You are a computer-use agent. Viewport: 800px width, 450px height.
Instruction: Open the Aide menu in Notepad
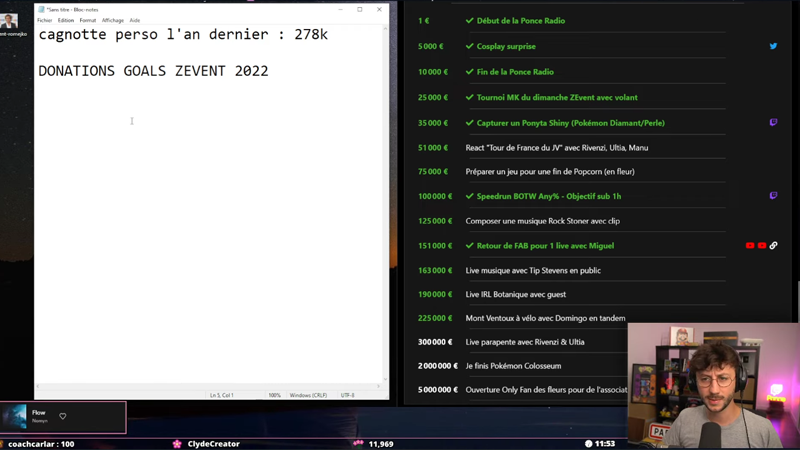click(x=135, y=20)
